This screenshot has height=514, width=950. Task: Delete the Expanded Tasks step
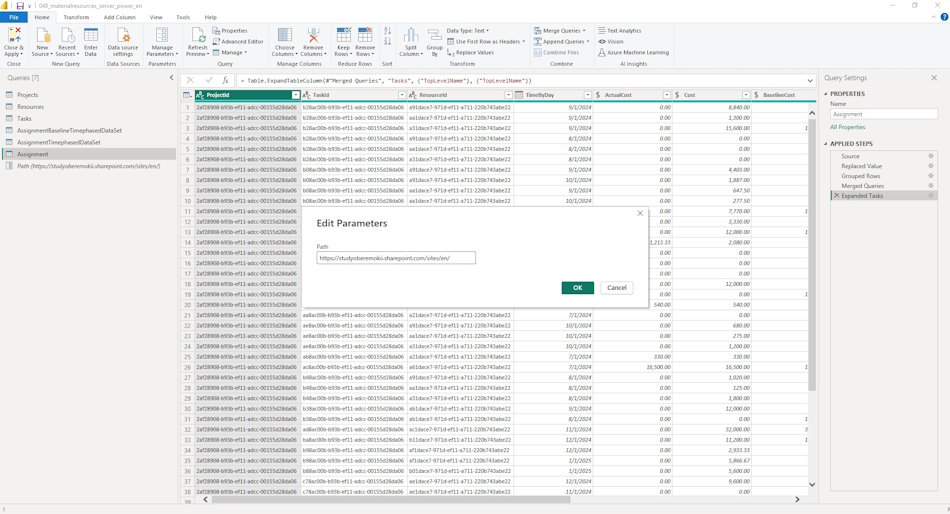836,196
